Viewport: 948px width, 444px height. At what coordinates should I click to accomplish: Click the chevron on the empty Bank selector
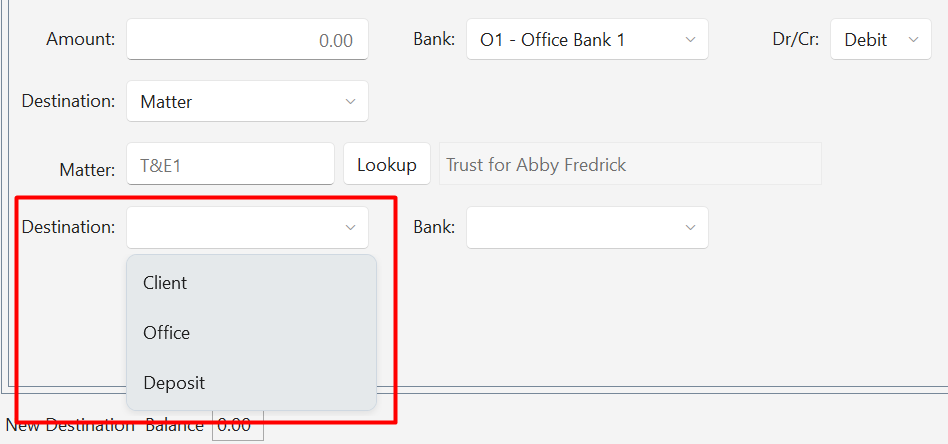(690, 228)
